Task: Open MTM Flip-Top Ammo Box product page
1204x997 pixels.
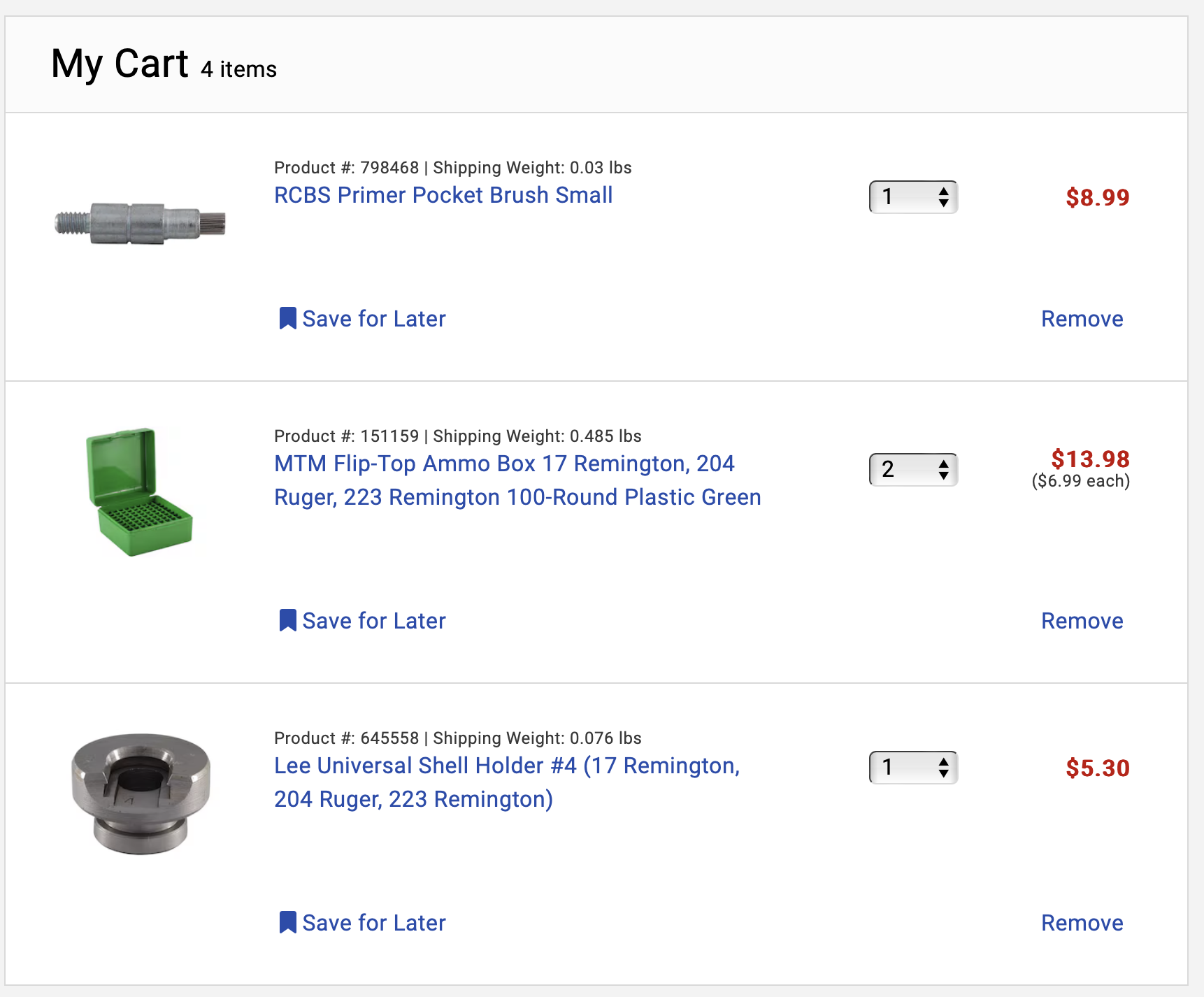Action: tap(517, 480)
